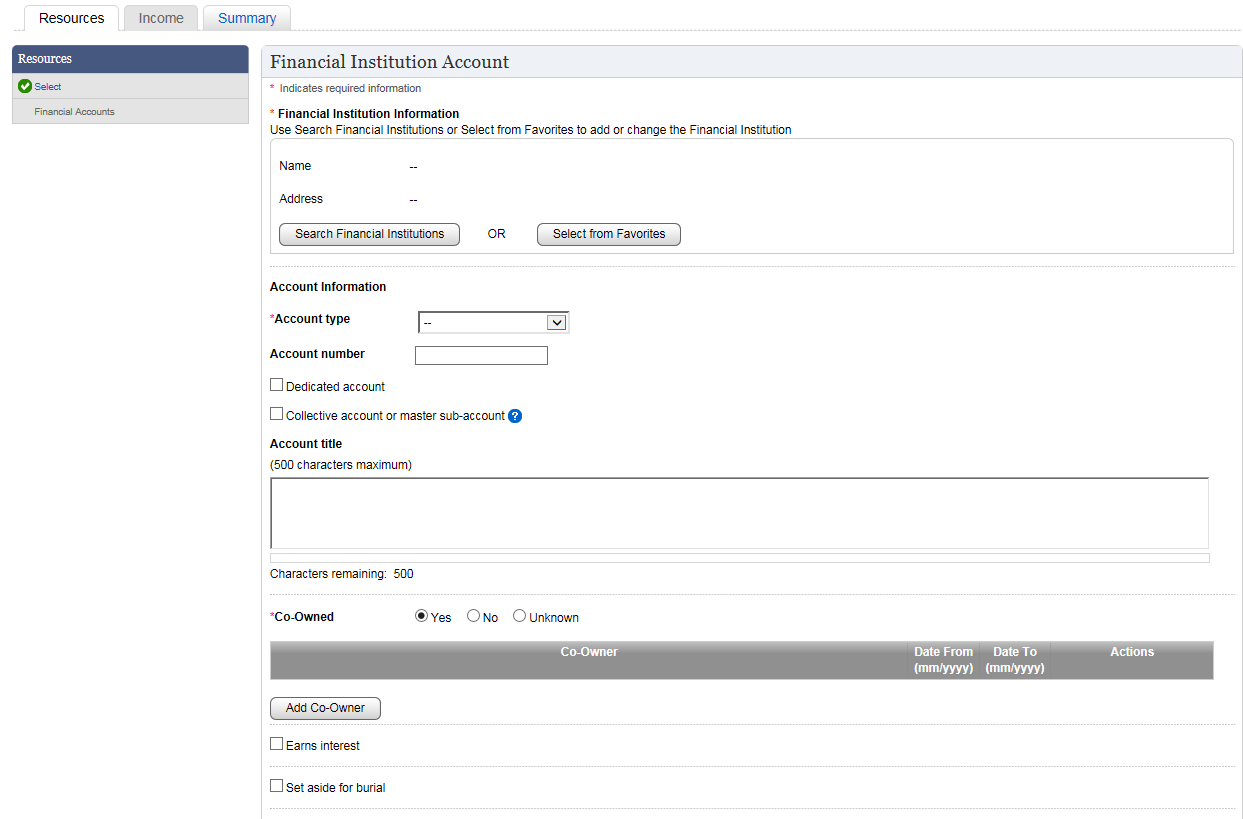Viewport: 1243px width, 819px height.
Task: Click the Date To column header
Action: (x=1015, y=660)
